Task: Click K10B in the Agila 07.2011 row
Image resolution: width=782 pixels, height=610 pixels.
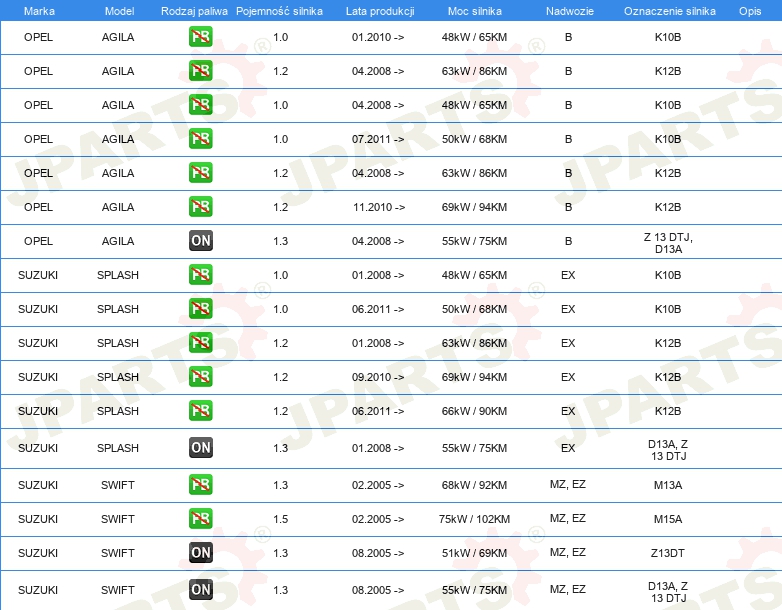Action: tap(668, 139)
